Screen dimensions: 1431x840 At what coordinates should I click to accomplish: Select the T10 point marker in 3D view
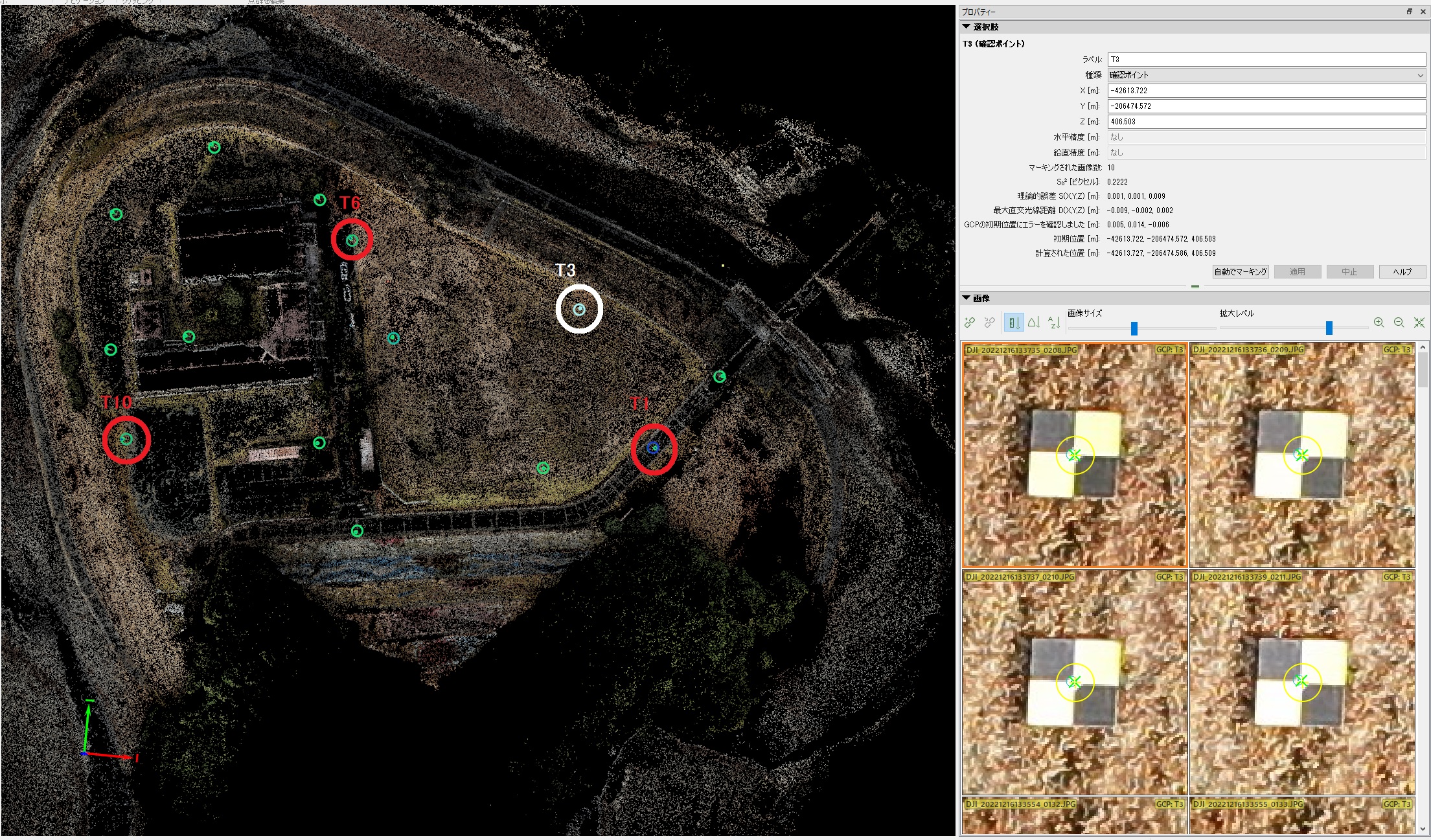click(126, 439)
